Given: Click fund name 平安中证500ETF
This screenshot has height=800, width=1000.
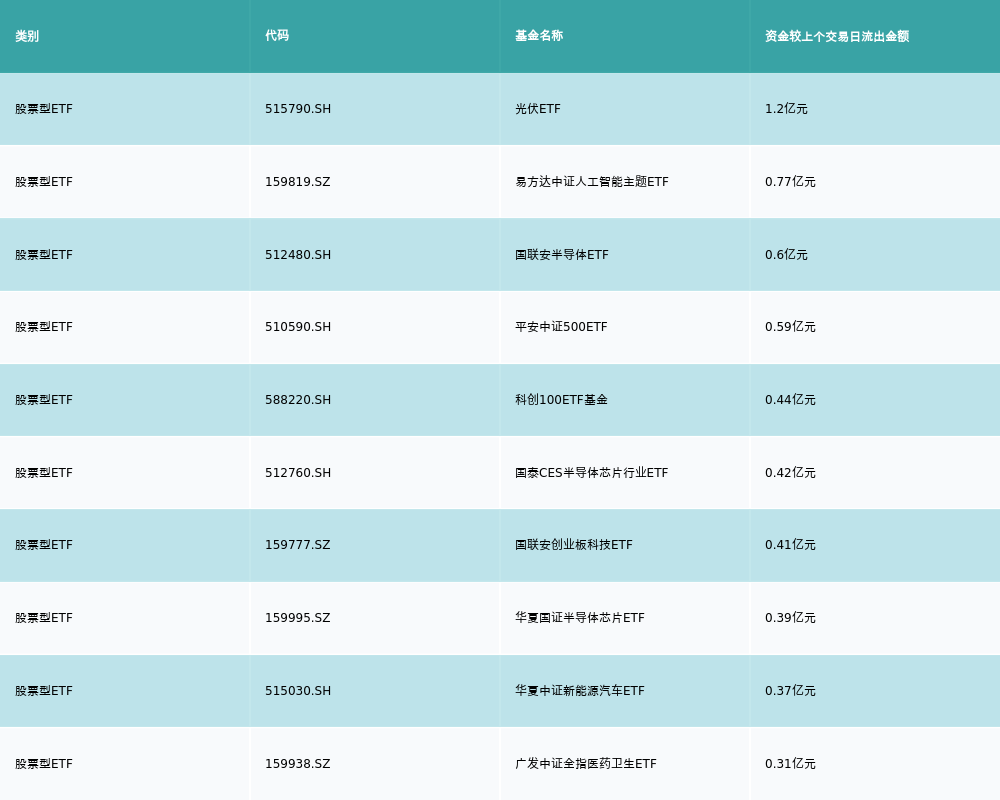Looking at the screenshot, I should pos(561,327).
